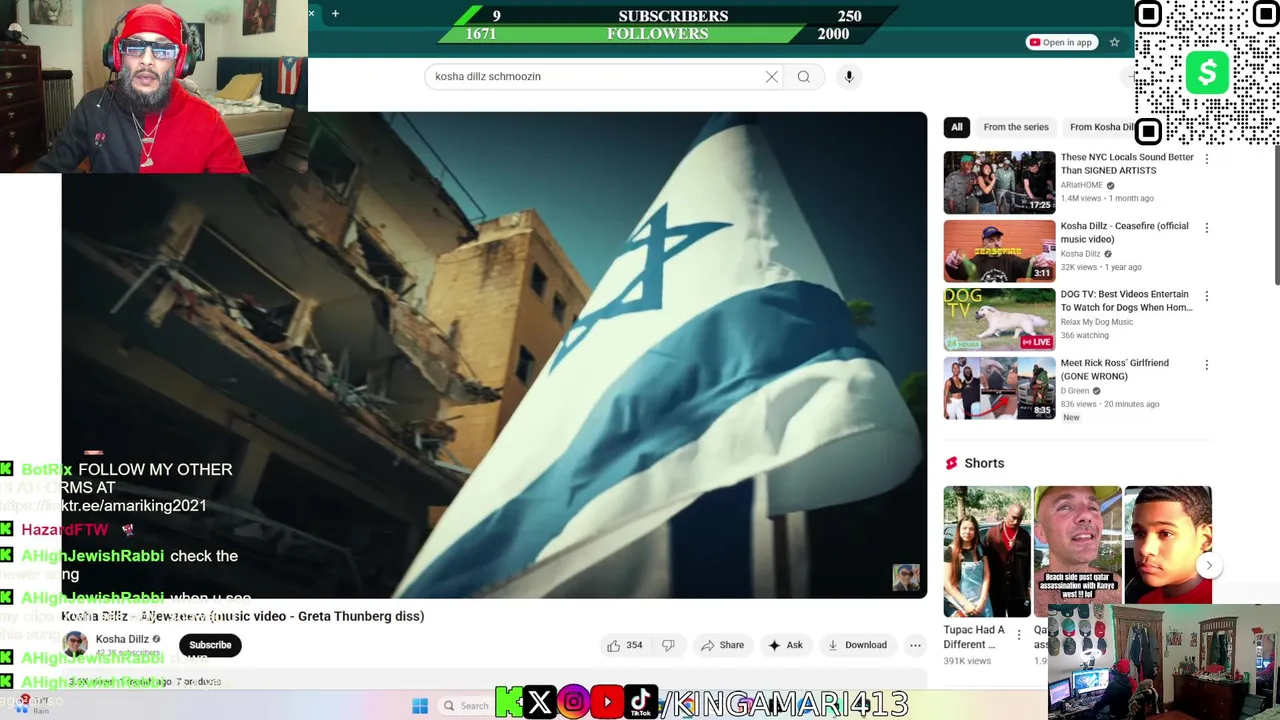1280x720 pixels.
Task: Click the main video player
Action: [494, 355]
